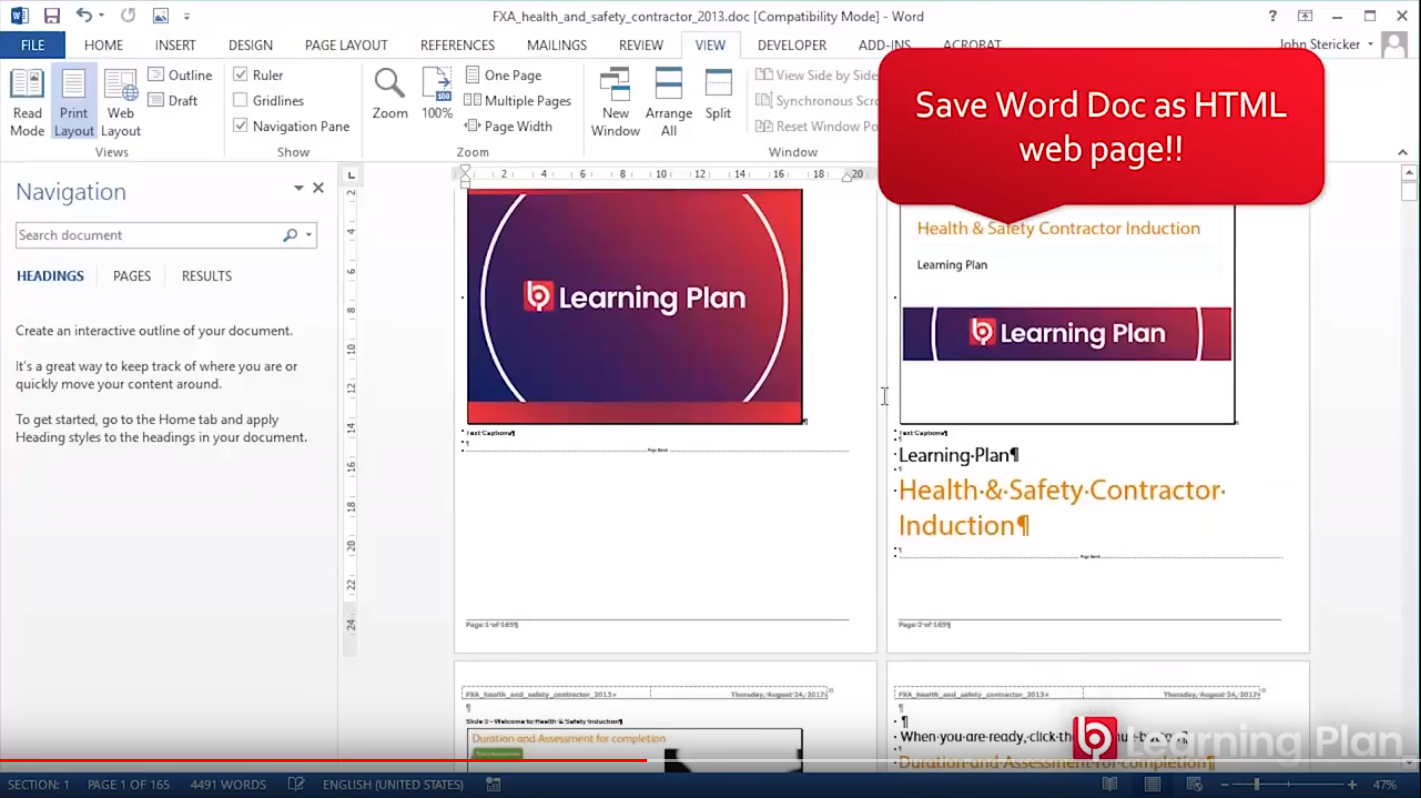Screen dimensions: 1421x799
Task: Open Undo history dropdown arrow
Action: (x=102, y=17)
